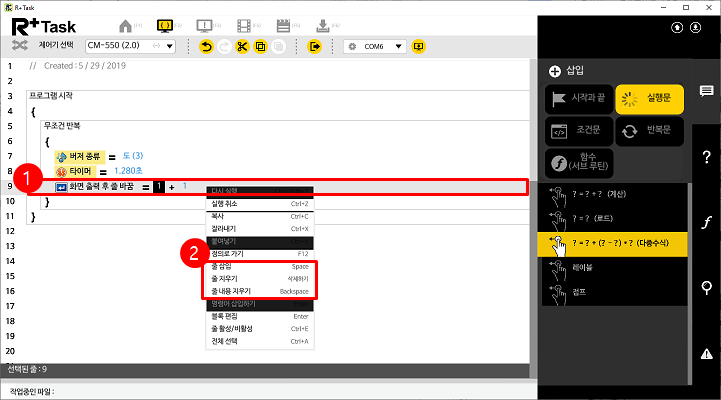Screen dimensions: 721x400
Task: Click the download-to-controller icon next to COM6
Action: [x=418, y=46]
